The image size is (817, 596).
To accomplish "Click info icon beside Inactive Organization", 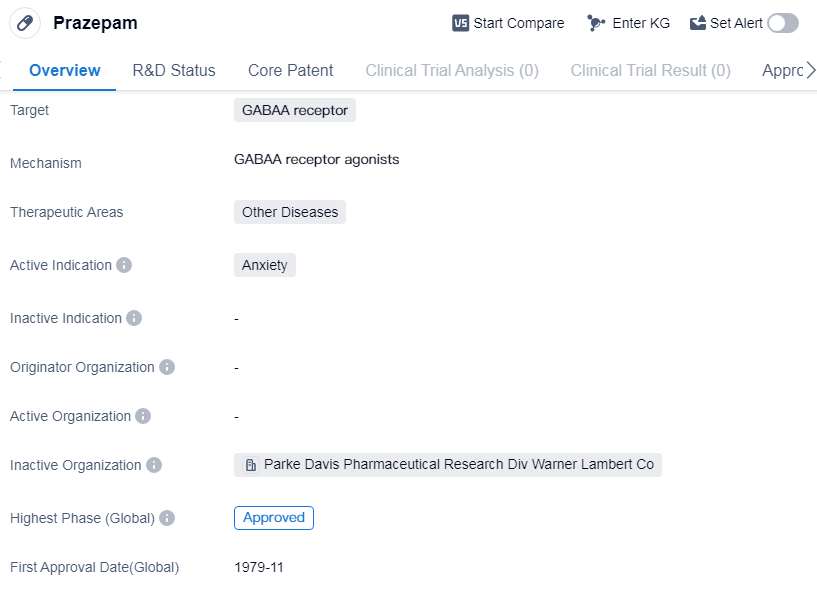I will (x=154, y=465).
